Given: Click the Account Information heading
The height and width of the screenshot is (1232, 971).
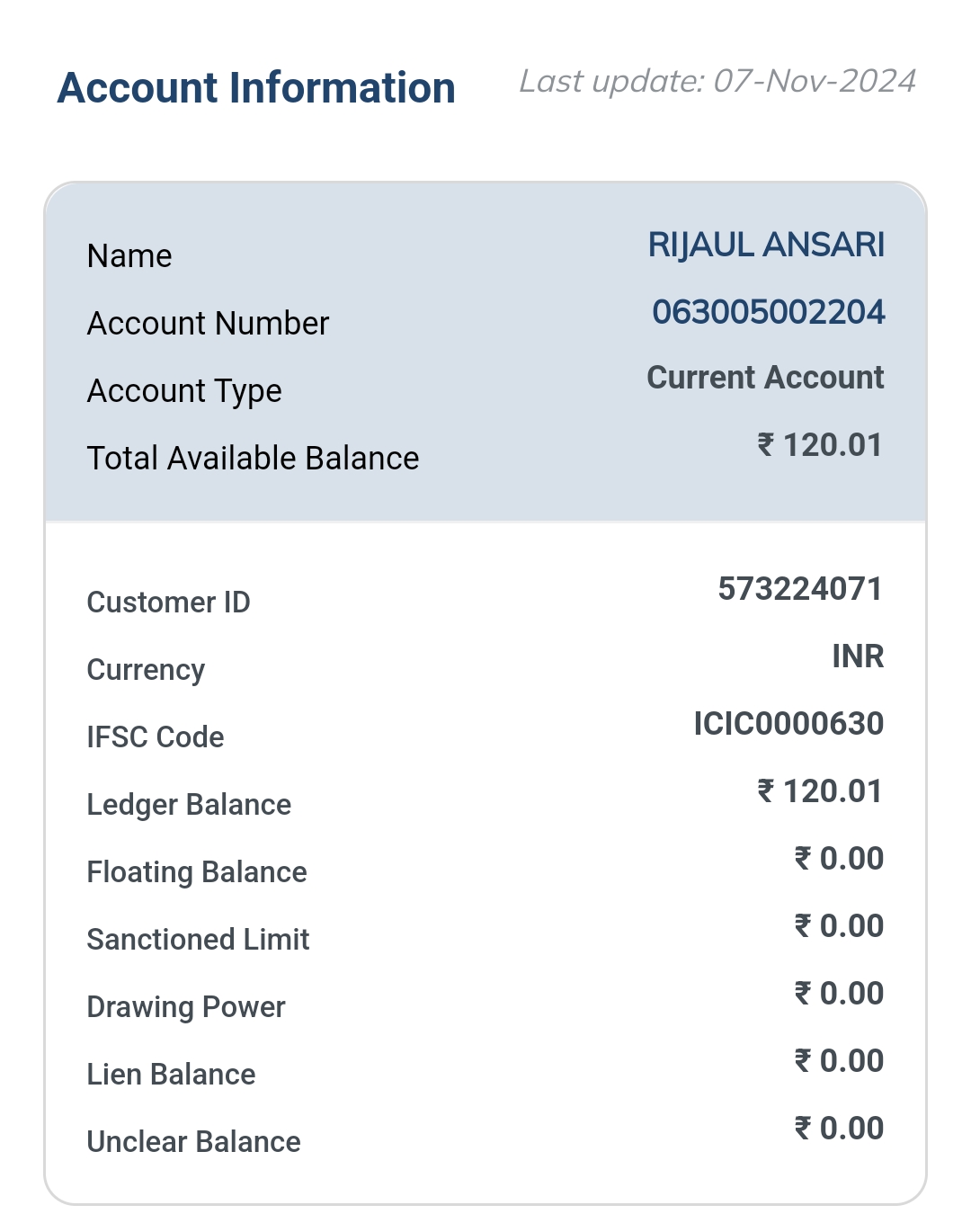Looking at the screenshot, I should (x=256, y=88).
